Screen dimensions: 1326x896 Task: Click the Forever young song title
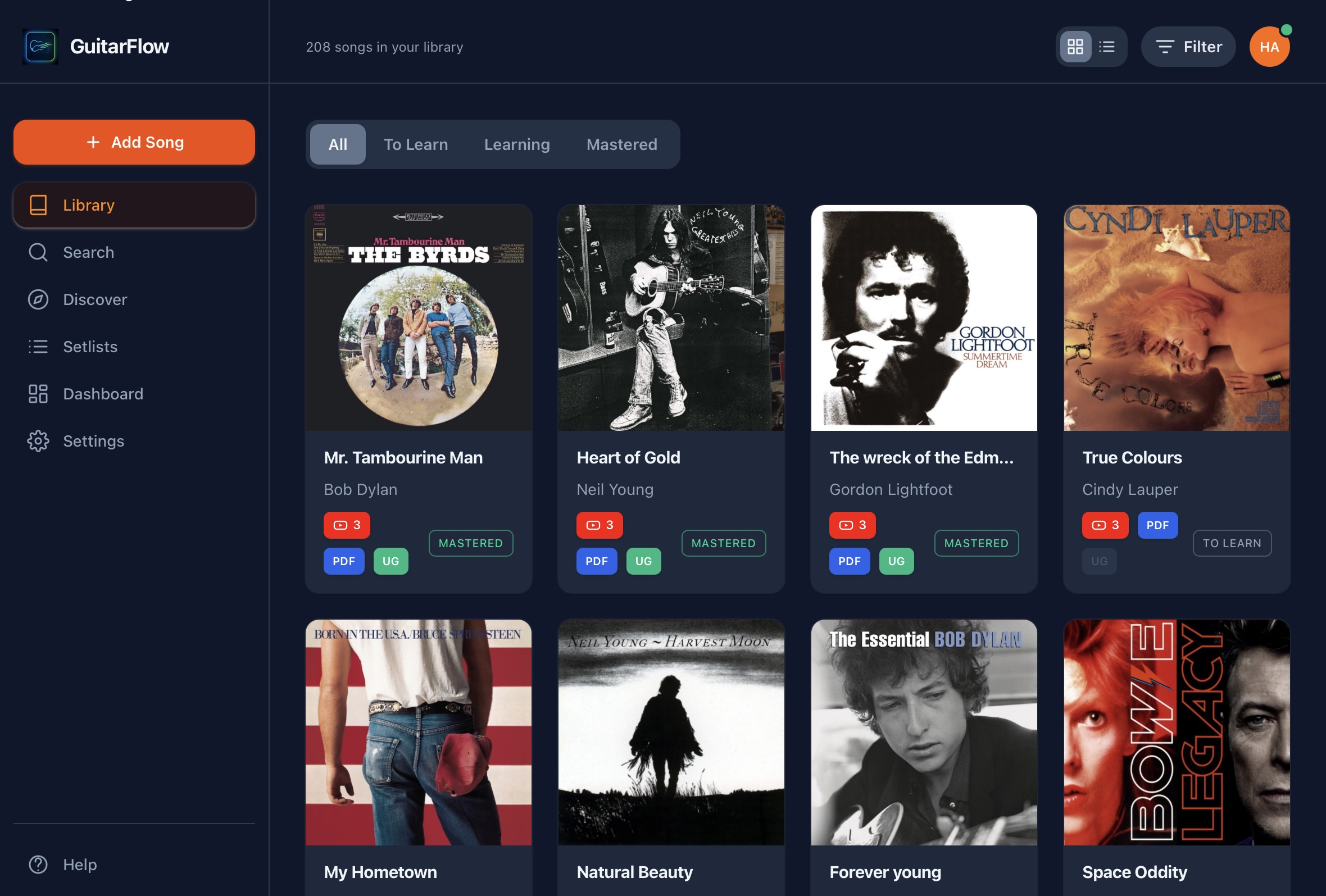tap(885, 872)
